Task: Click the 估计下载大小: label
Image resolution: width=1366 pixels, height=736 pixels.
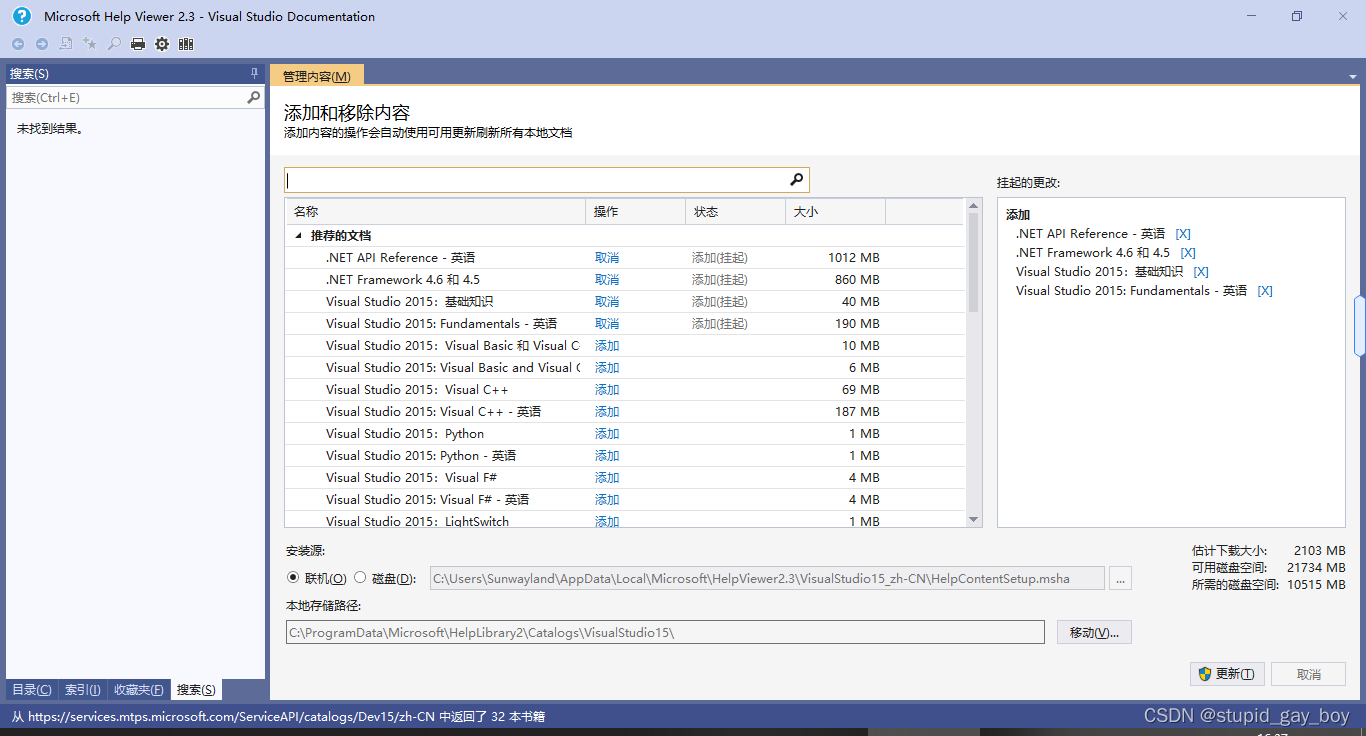Action: (1229, 551)
